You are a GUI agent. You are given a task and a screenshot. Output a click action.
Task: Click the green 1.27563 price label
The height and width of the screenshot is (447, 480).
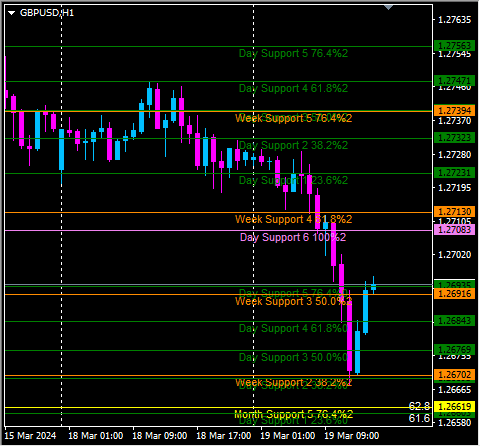[455, 46]
